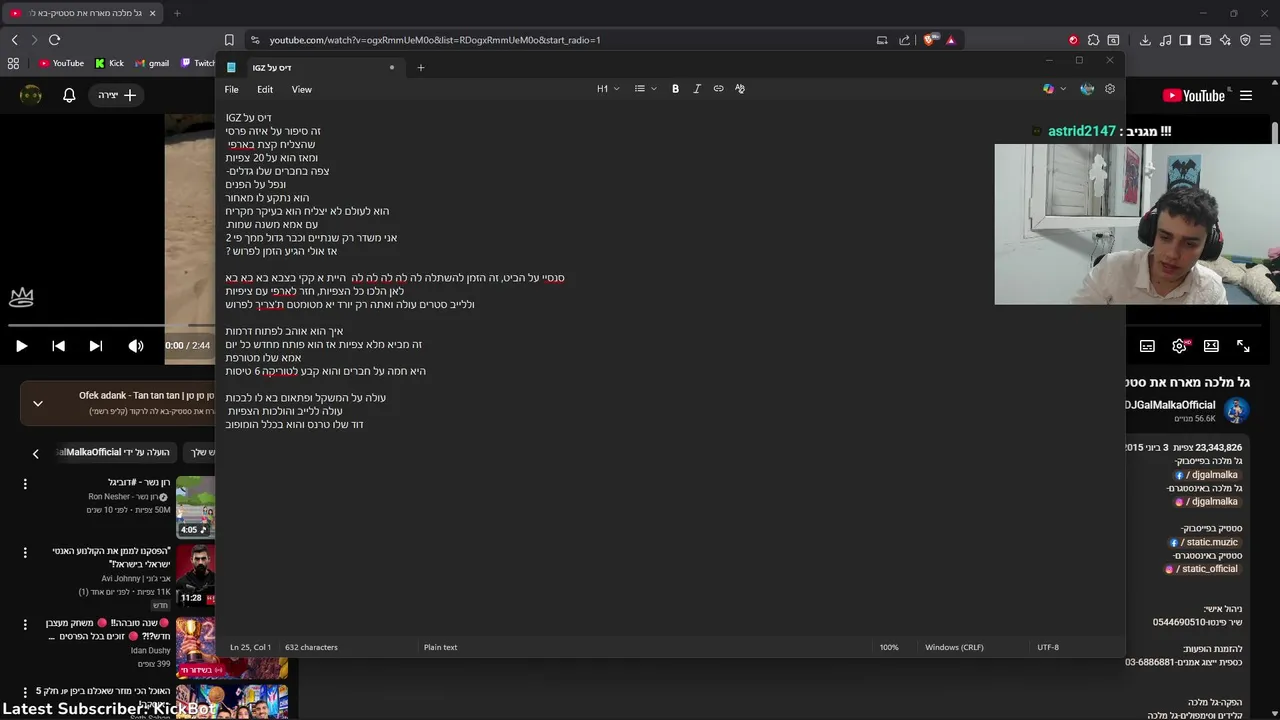Click the YouTube create 'יצירה' button
Screen dimensions: 1280x720
pyautogui.click(x=117, y=95)
